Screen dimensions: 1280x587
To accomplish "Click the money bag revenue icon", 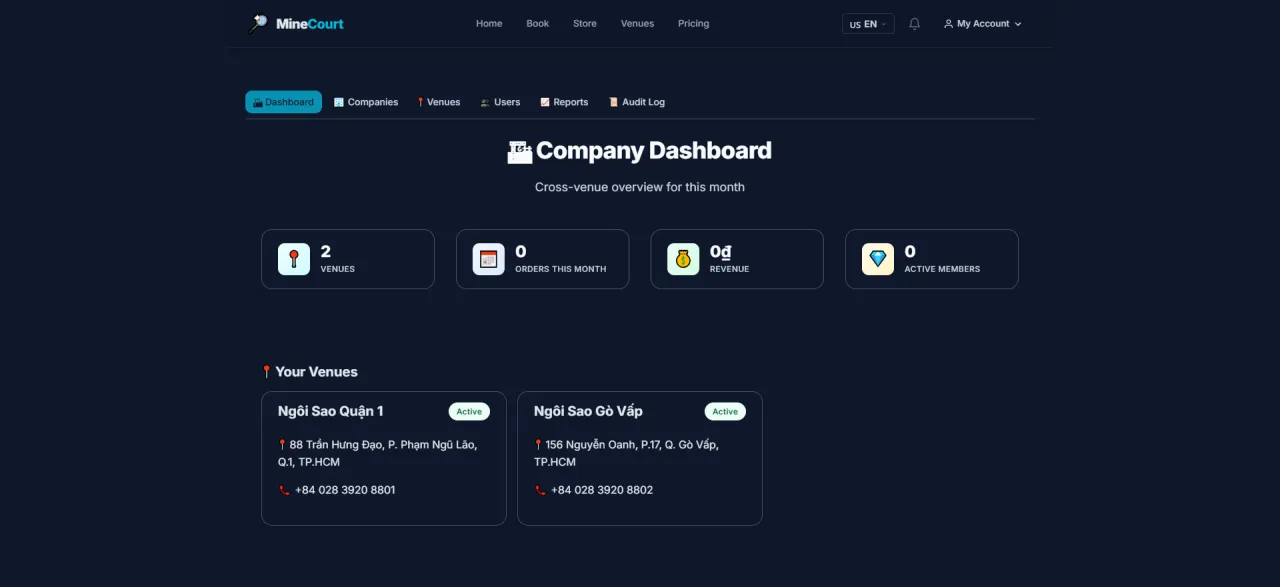I will (x=683, y=259).
